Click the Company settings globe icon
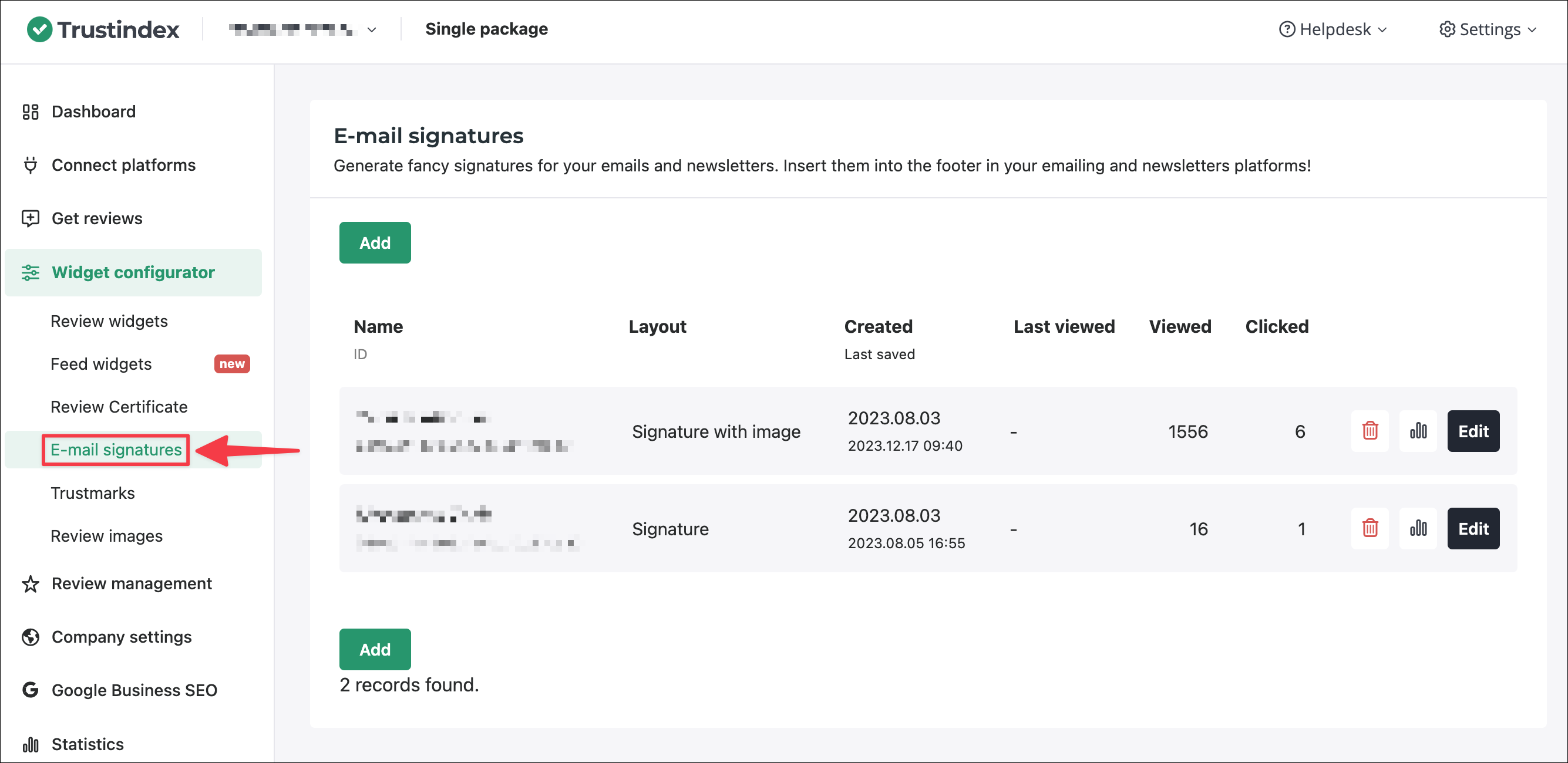 coord(31,637)
